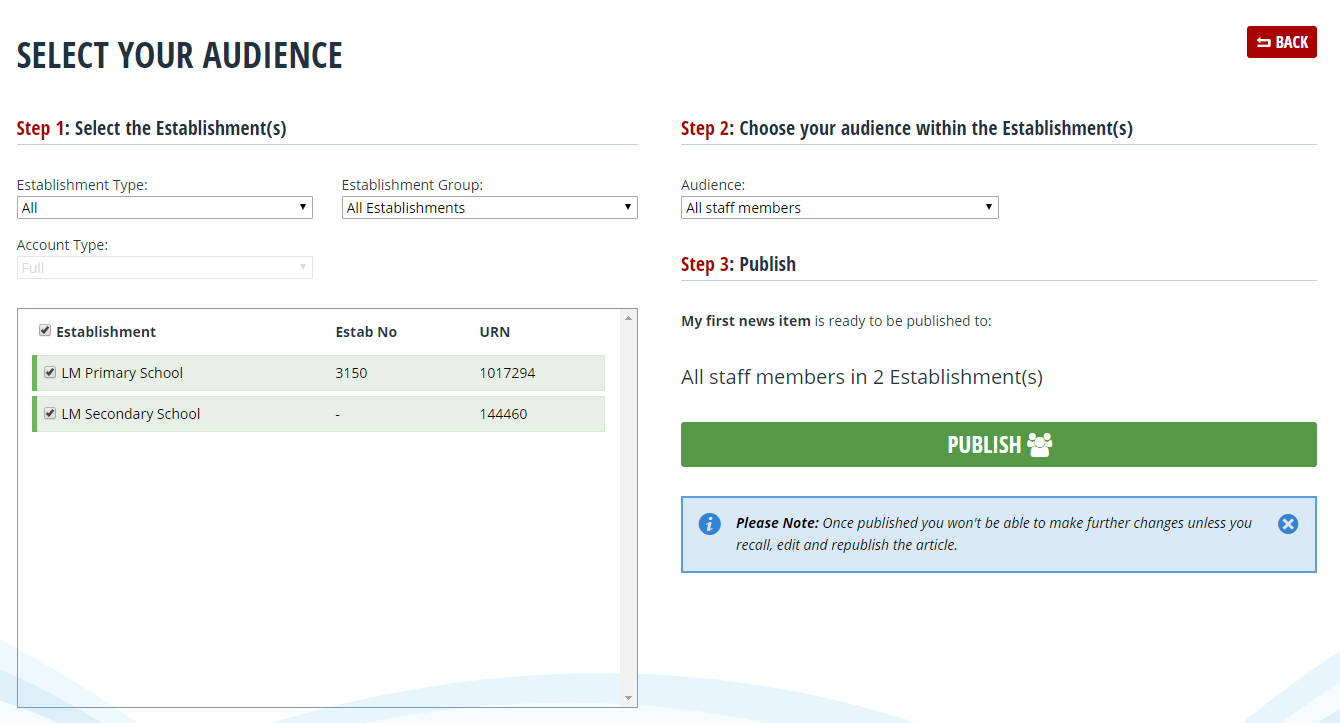The image size is (1340, 723).
Task: Open the Establishment Group dropdown
Action: point(490,207)
